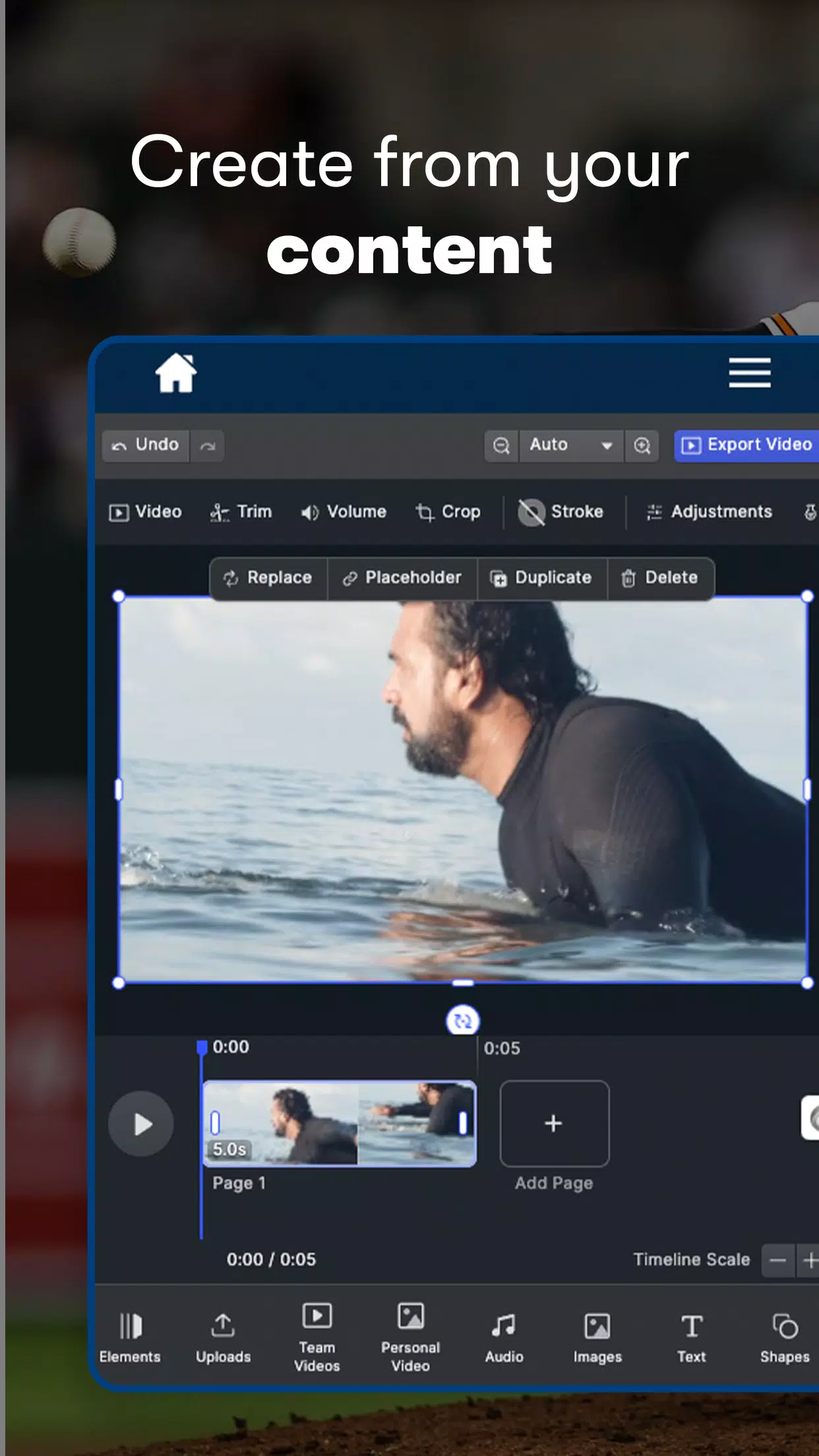Click the Export Video button
This screenshot has width=819, height=1456.
[x=746, y=445]
